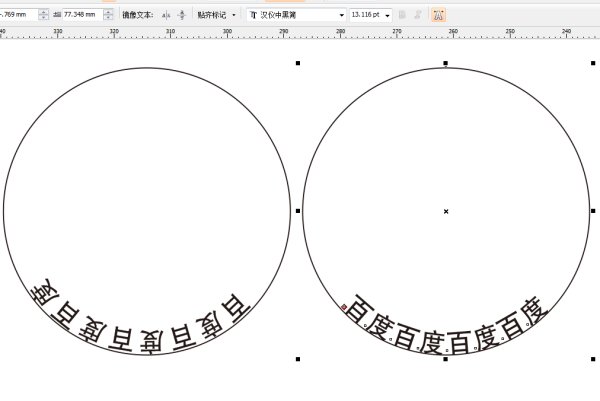
Task: Click the center X marker of right circle
Action: (446, 211)
